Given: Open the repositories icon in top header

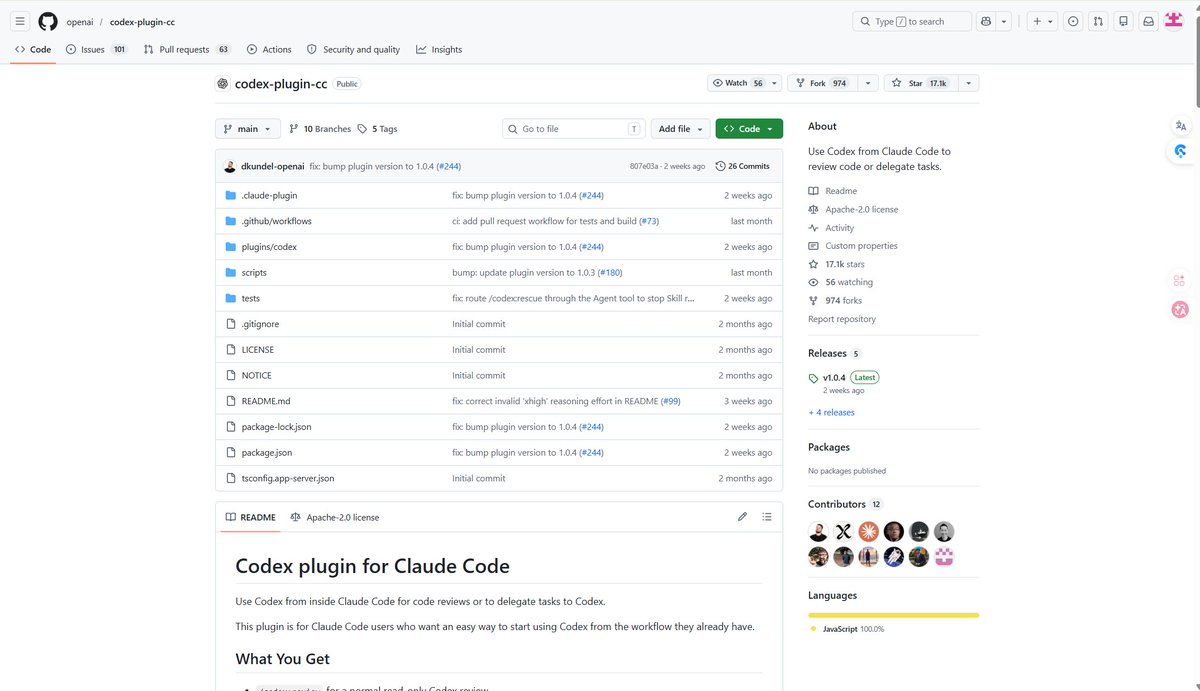Looking at the screenshot, I should pyautogui.click(x=1124, y=21).
